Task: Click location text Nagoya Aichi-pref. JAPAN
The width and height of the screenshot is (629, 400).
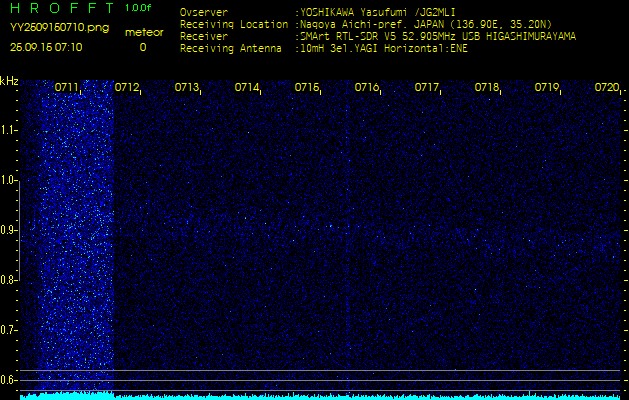Action: pyautogui.click(x=373, y=24)
